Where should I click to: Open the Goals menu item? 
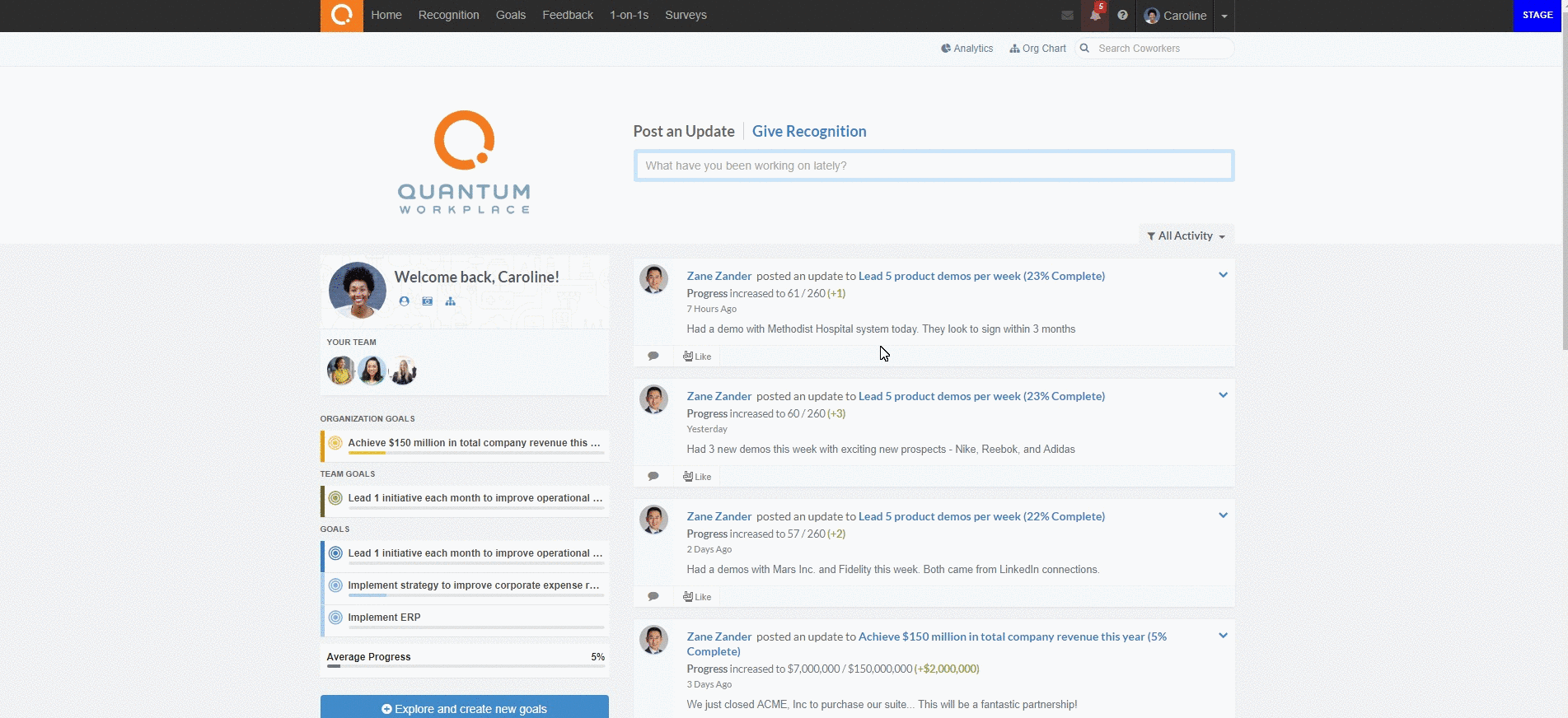pos(511,15)
